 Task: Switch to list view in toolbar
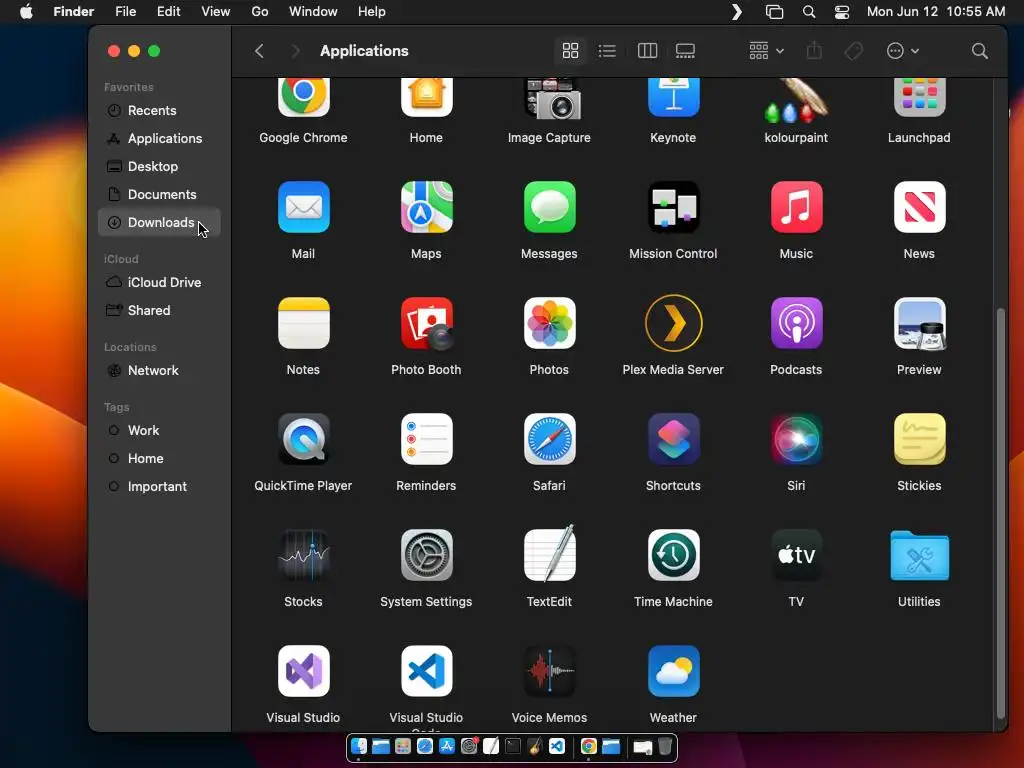[607, 51]
